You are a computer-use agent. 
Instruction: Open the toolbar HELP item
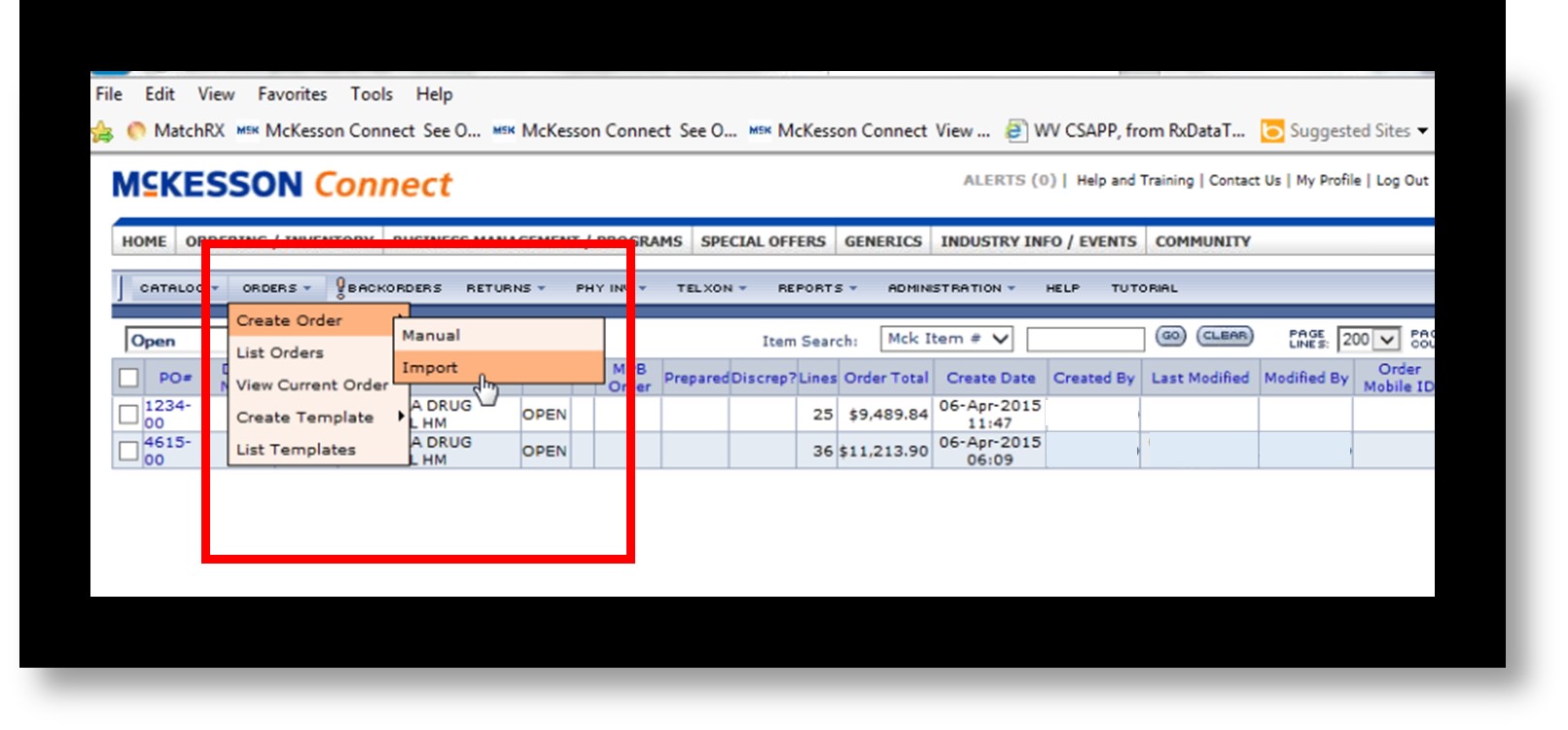pyautogui.click(x=1062, y=288)
